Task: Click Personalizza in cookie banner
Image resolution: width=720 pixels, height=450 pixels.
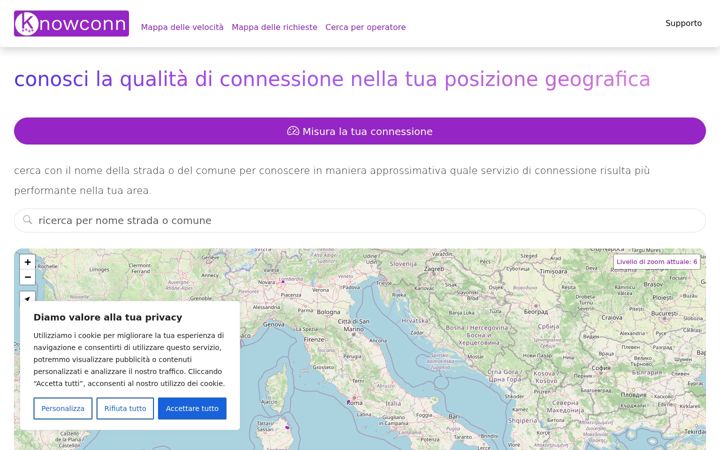Action: tap(63, 408)
